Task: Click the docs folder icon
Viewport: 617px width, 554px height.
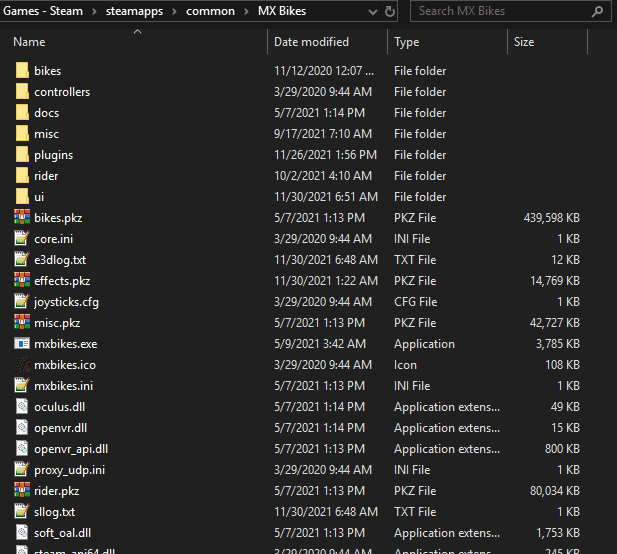Action: (22, 113)
